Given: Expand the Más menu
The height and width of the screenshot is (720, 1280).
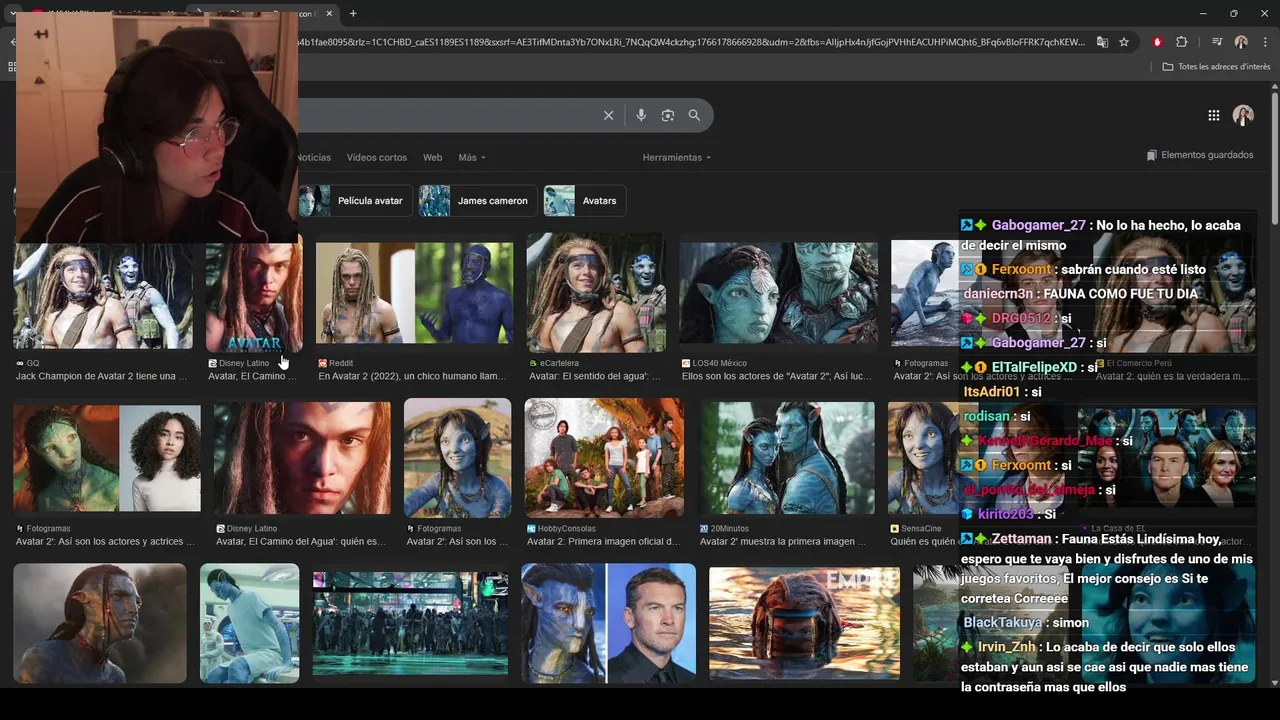Looking at the screenshot, I should point(472,157).
